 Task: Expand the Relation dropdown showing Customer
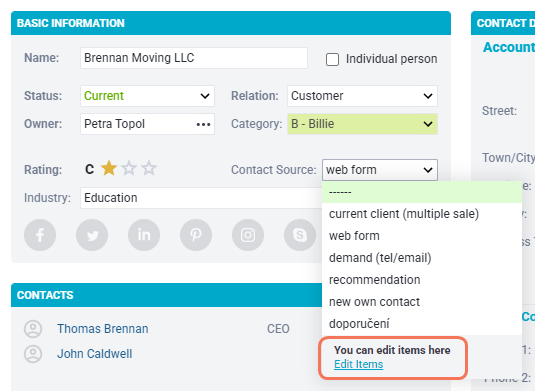pyautogui.click(x=362, y=96)
